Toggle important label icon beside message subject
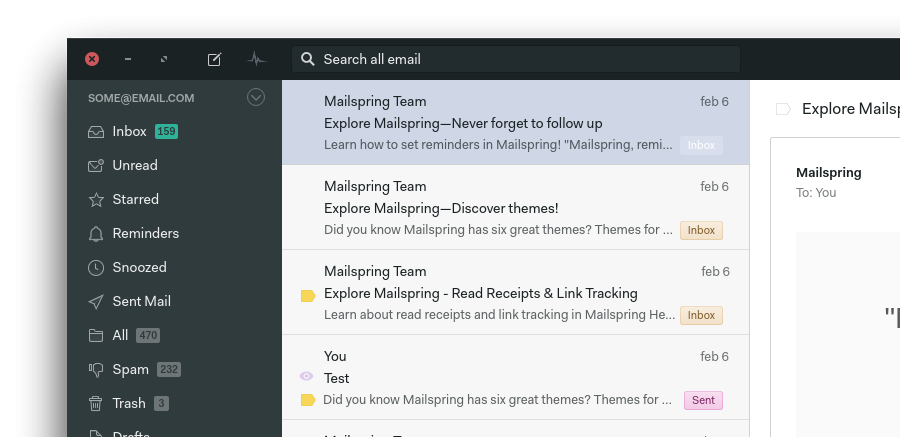 coord(783,109)
